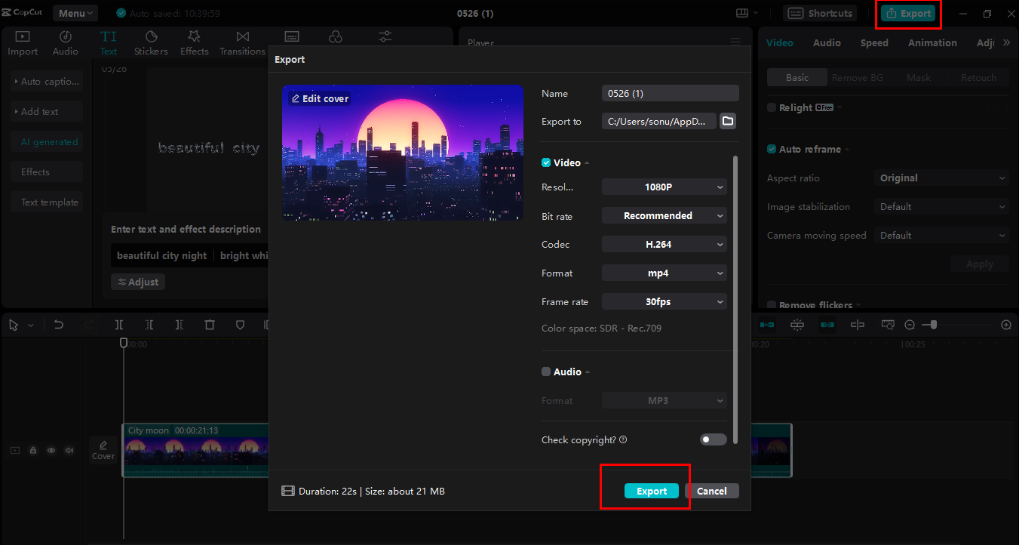The image size is (1019, 545).
Task: Click Edit cover on preview
Action: (320, 99)
